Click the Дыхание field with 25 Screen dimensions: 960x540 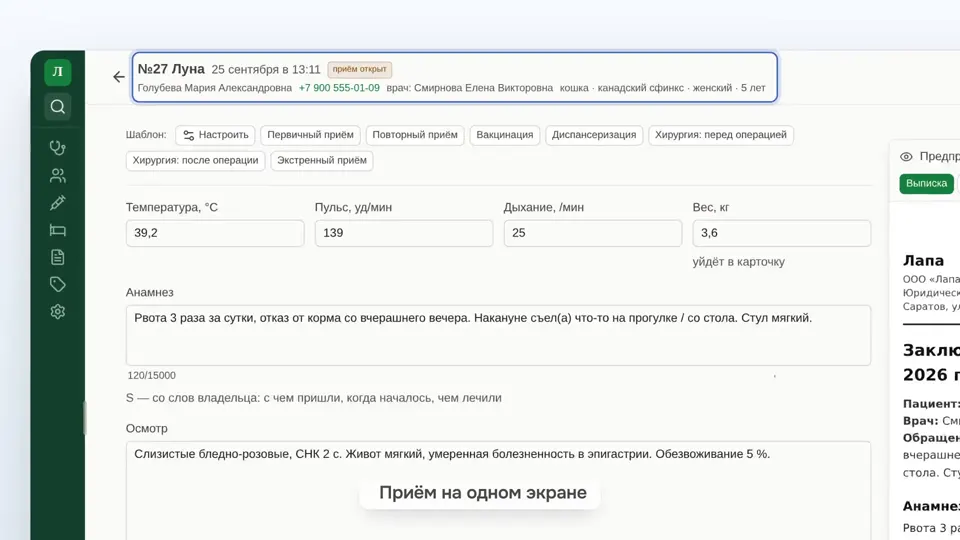tap(593, 233)
